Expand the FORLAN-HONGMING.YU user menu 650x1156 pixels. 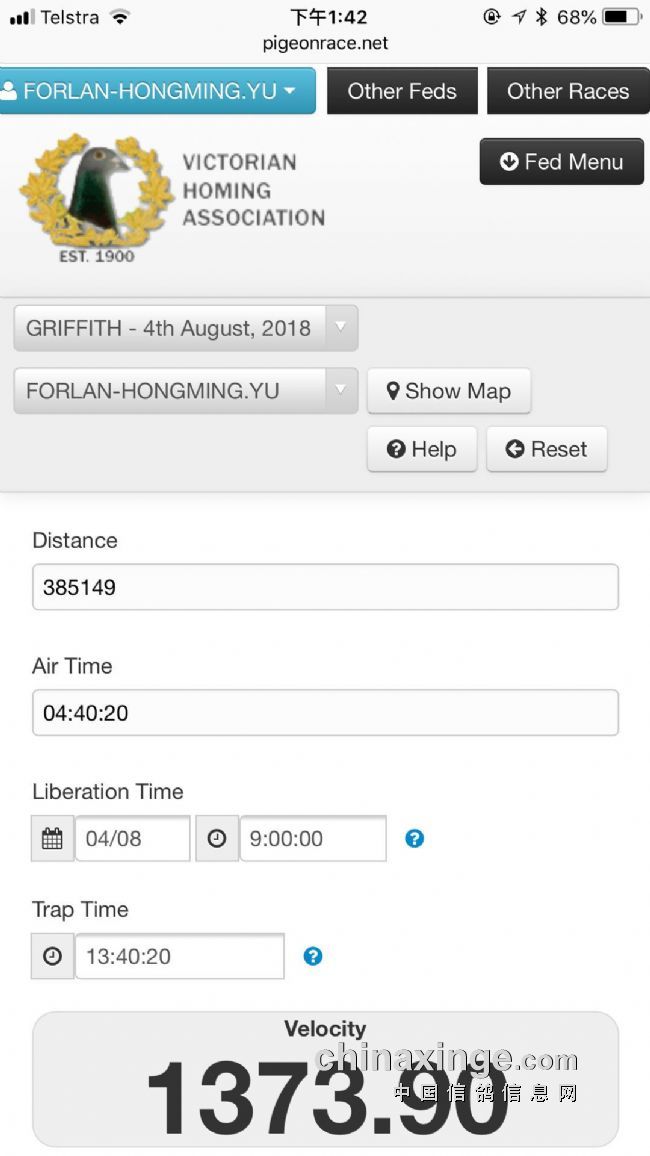pyautogui.click(x=157, y=91)
